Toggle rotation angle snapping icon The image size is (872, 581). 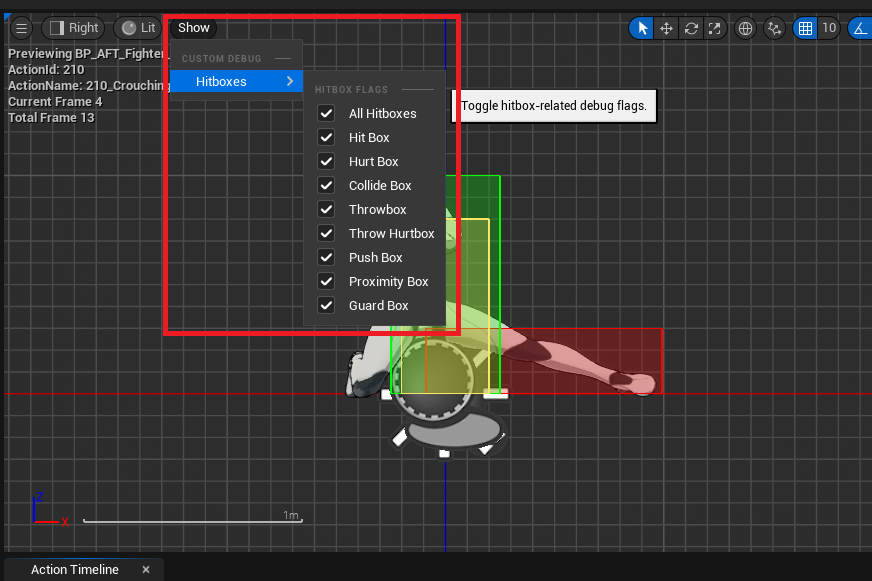[860, 28]
